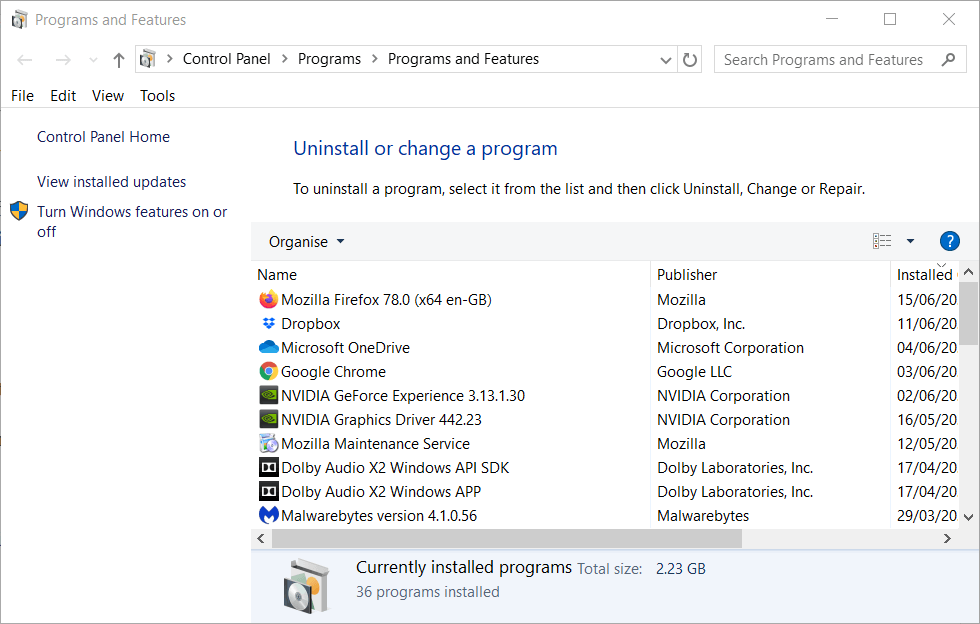Image resolution: width=980 pixels, height=624 pixels.
Task: Expand the chevron before Control Panel breadcrumb
Action: coord(169,59)
